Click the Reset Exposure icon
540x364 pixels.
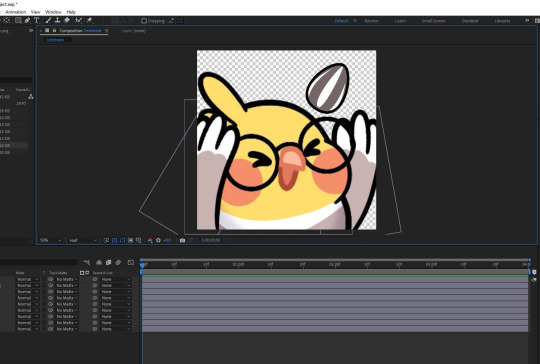[x=158, y=240]
